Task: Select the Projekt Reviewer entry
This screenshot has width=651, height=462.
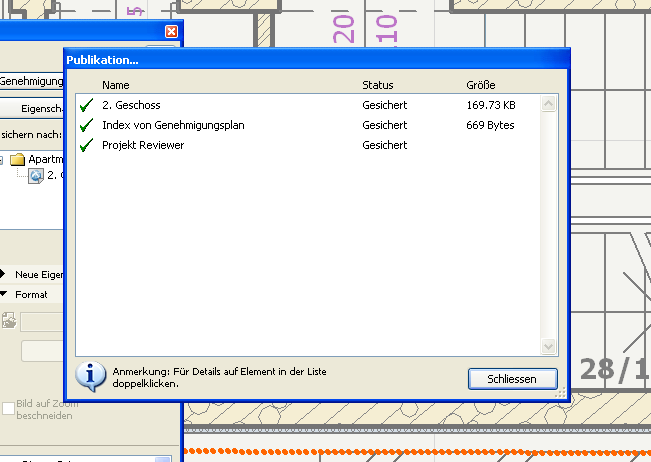Action: (x=143, y=145)
